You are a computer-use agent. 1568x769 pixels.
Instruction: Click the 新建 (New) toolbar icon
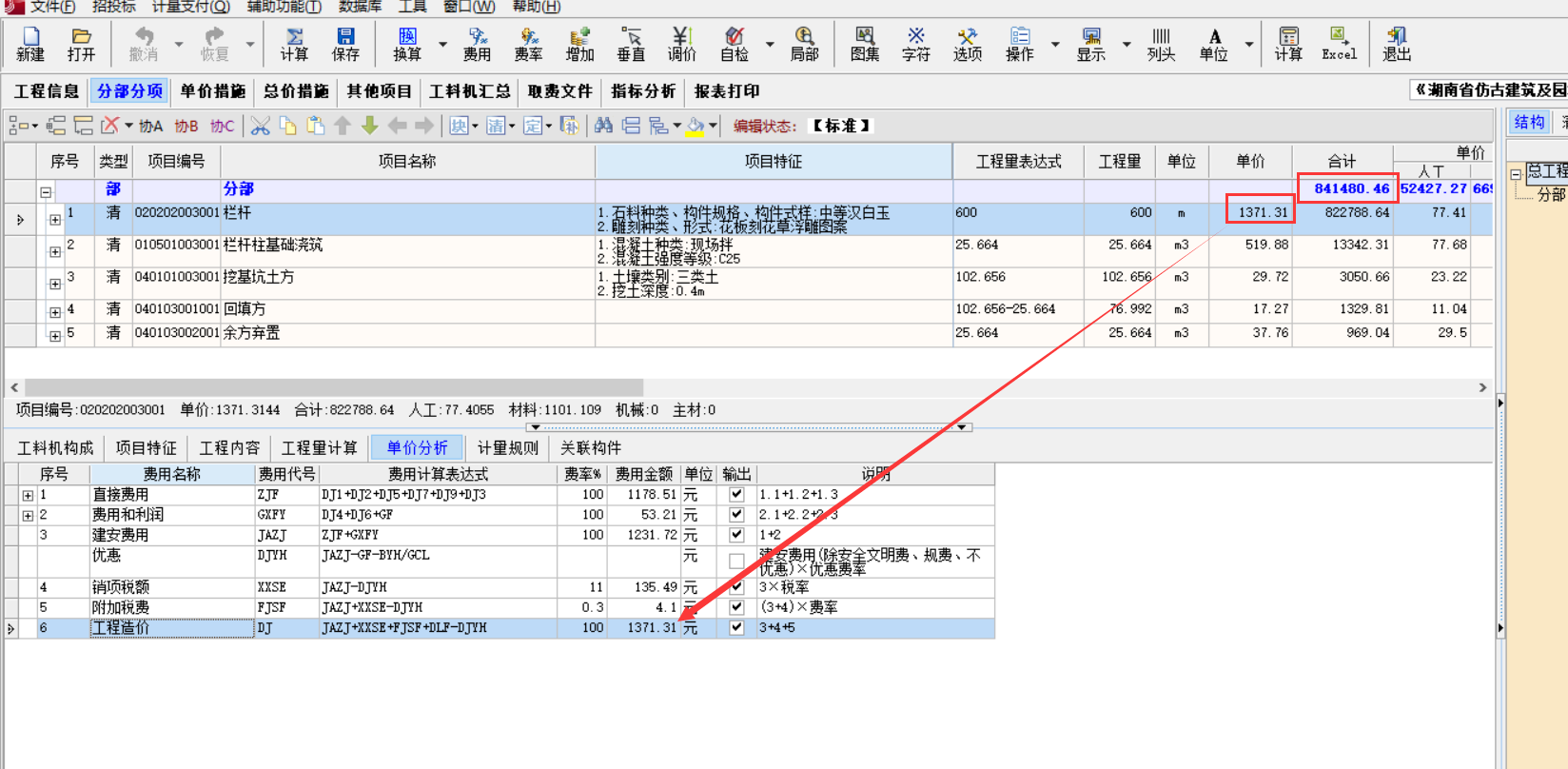(30, 45)
